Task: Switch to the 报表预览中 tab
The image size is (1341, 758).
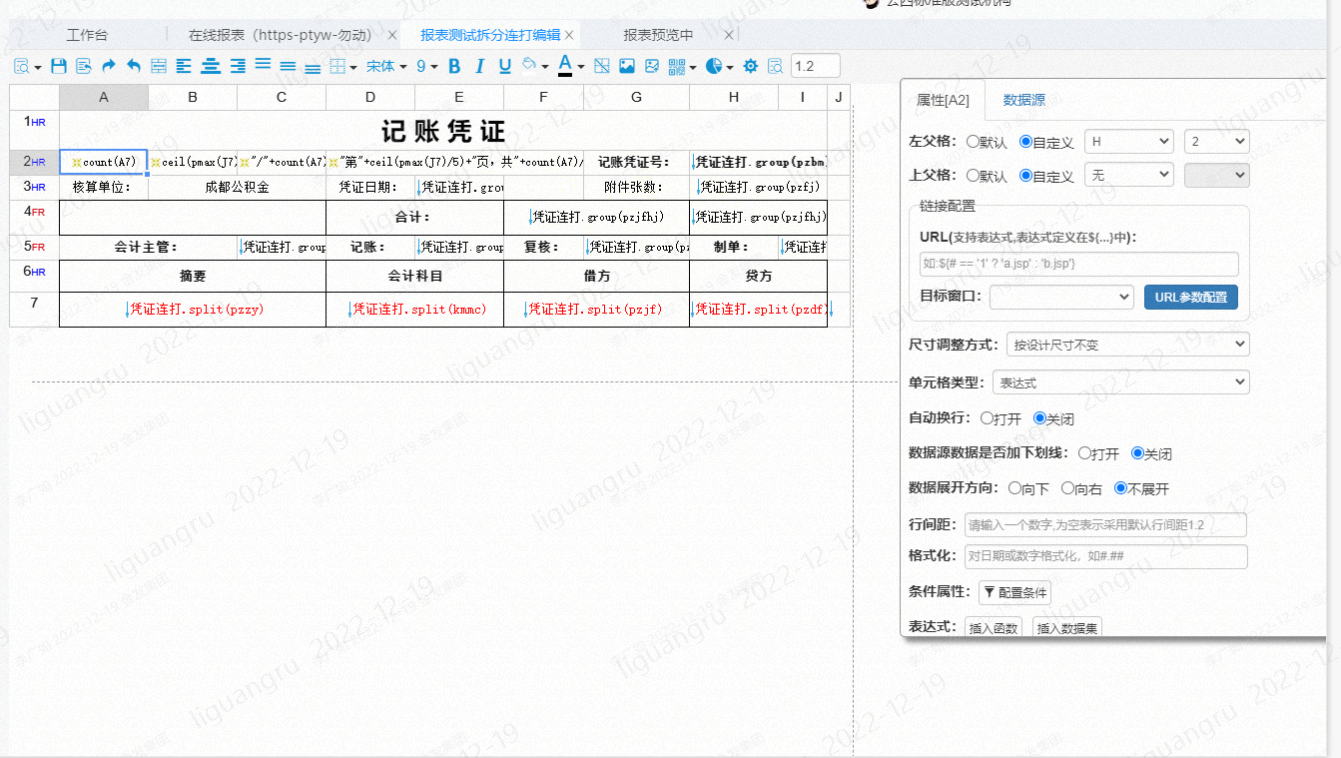Action: (658, 35)
